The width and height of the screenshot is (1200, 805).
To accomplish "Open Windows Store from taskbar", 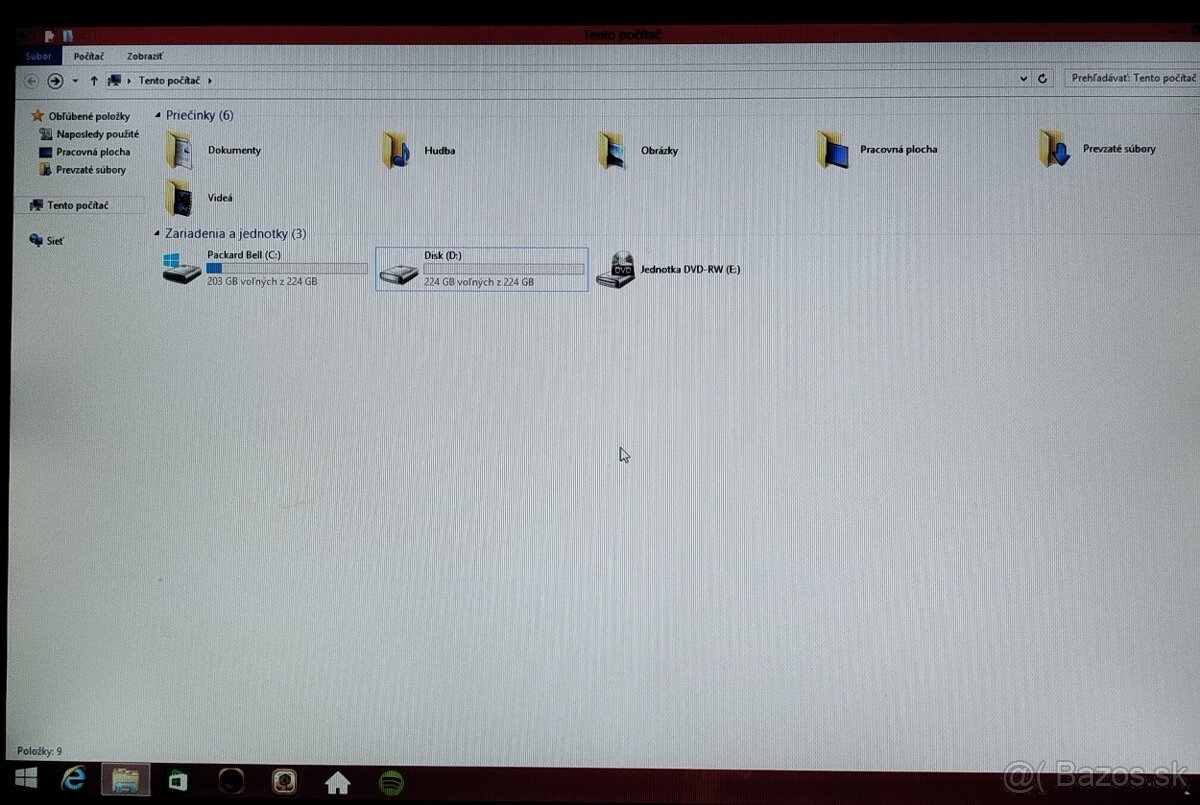I will pos(178,780).
